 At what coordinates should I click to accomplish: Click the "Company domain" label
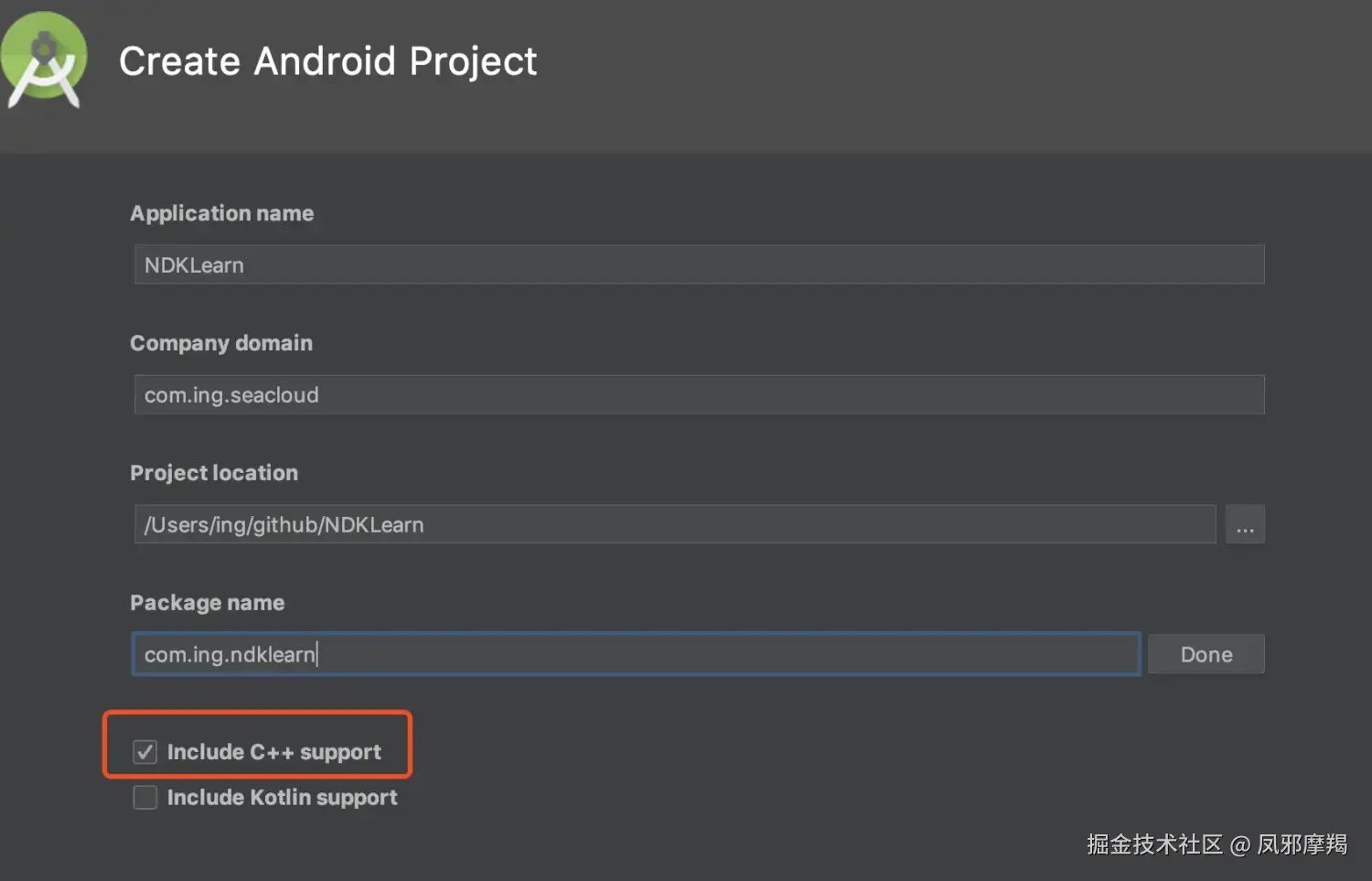click(221, 343)
